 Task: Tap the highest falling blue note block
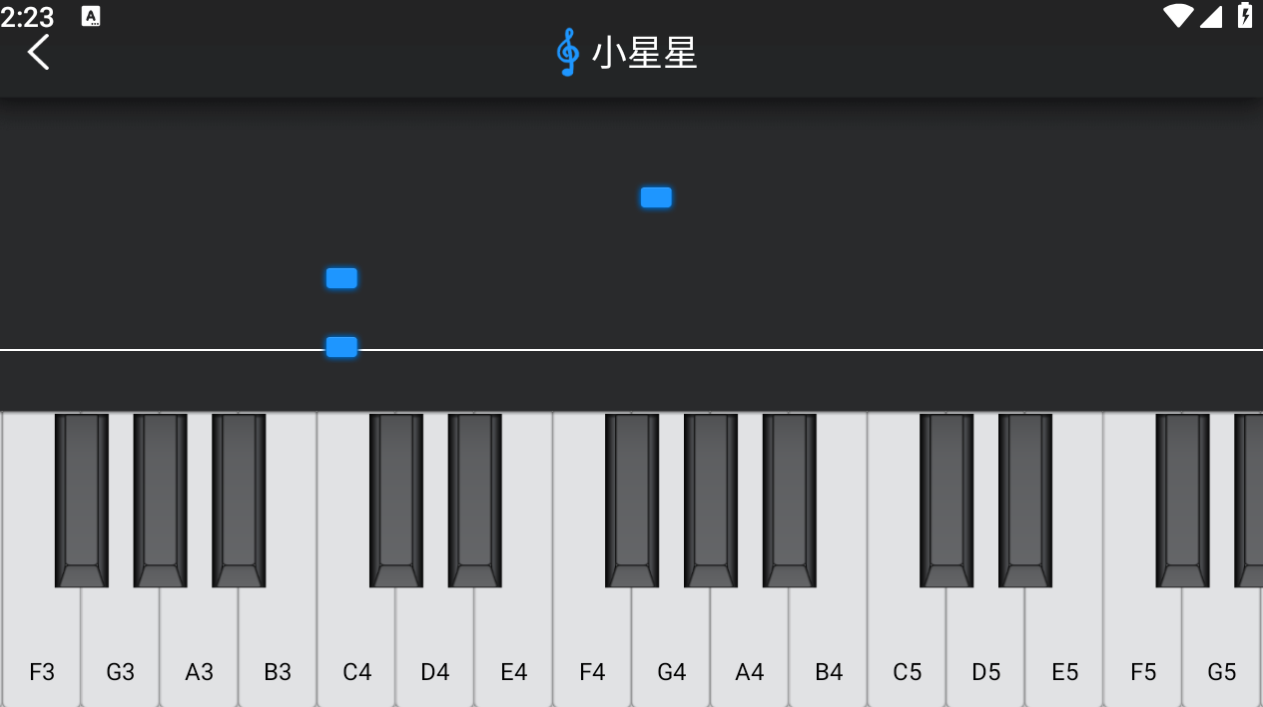656,197
